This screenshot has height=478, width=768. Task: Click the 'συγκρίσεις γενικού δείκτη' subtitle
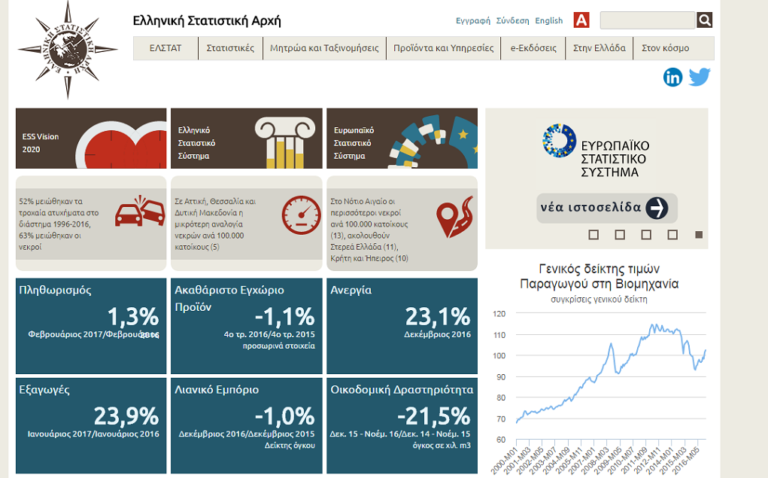point(599,299)
